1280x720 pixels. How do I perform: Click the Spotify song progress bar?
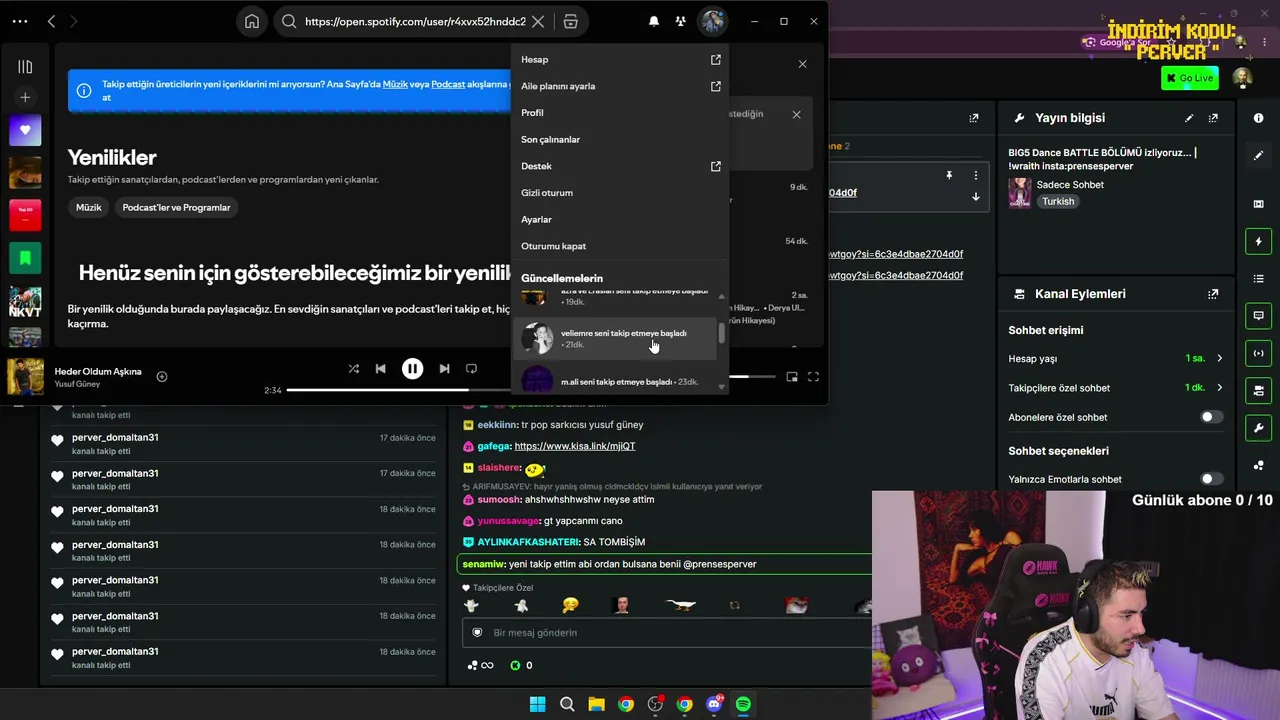click(400, 390)
